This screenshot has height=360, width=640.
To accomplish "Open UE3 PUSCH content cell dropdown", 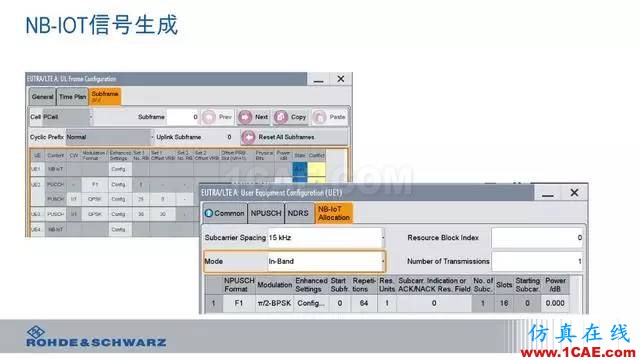I will point(56,214).
